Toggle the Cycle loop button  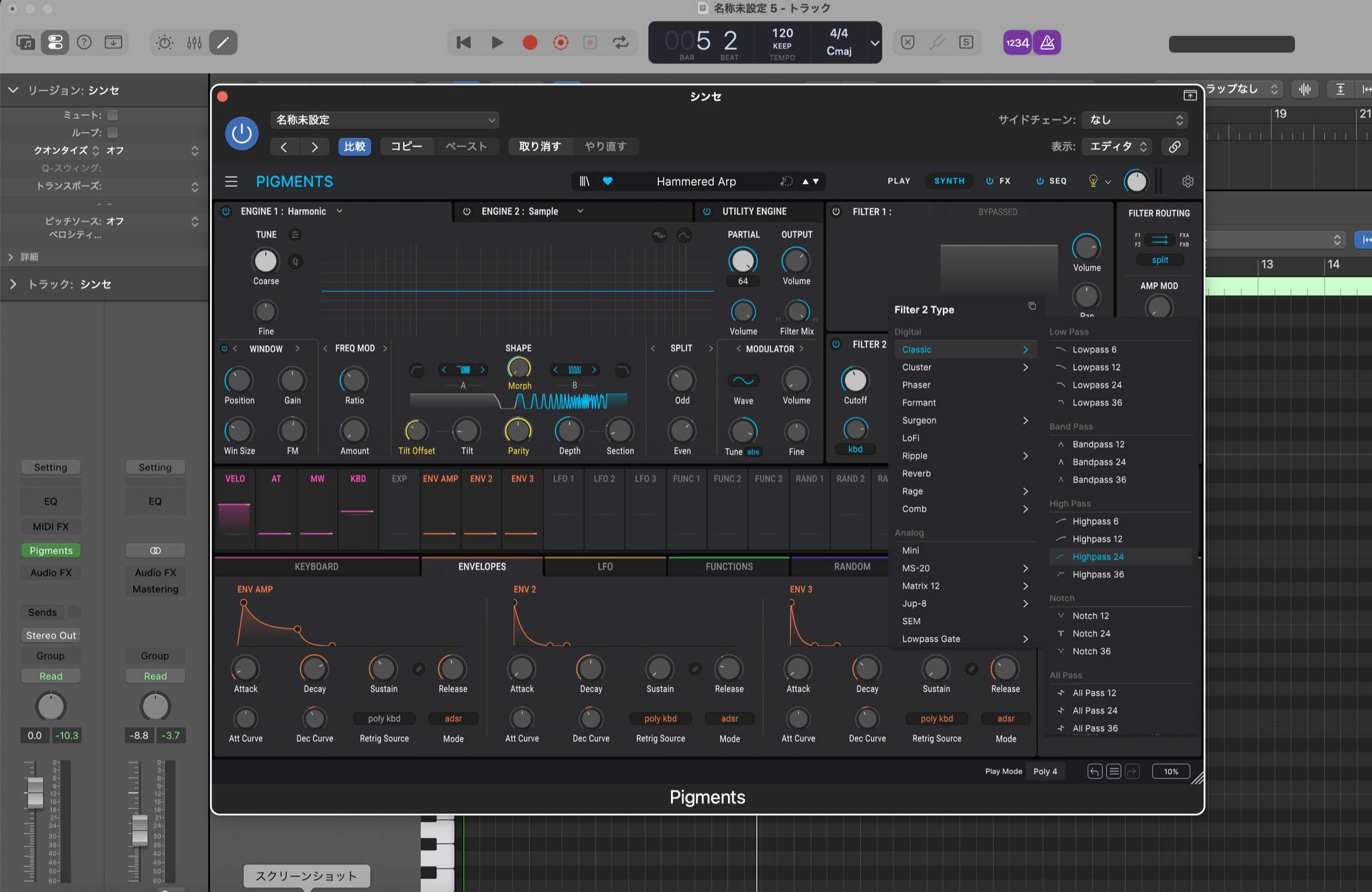click(x=621, y=42)
